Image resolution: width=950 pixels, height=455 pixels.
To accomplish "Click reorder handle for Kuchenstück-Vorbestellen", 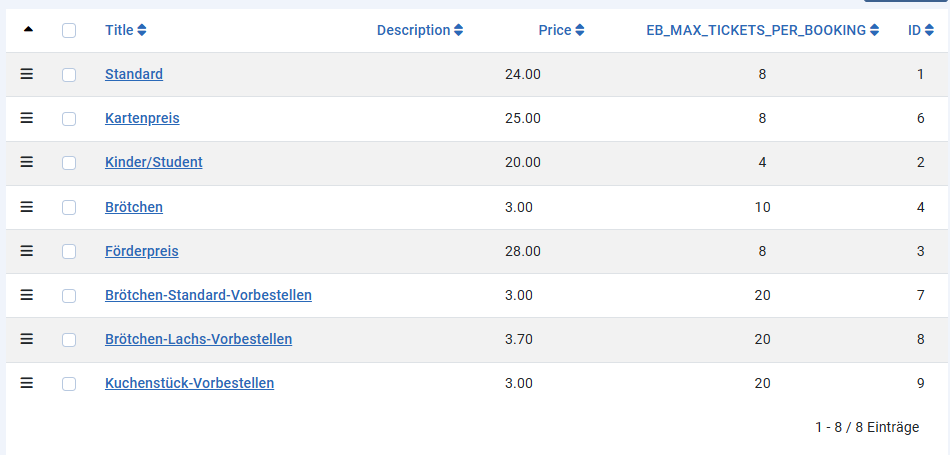I will click(x=27, y=383).
